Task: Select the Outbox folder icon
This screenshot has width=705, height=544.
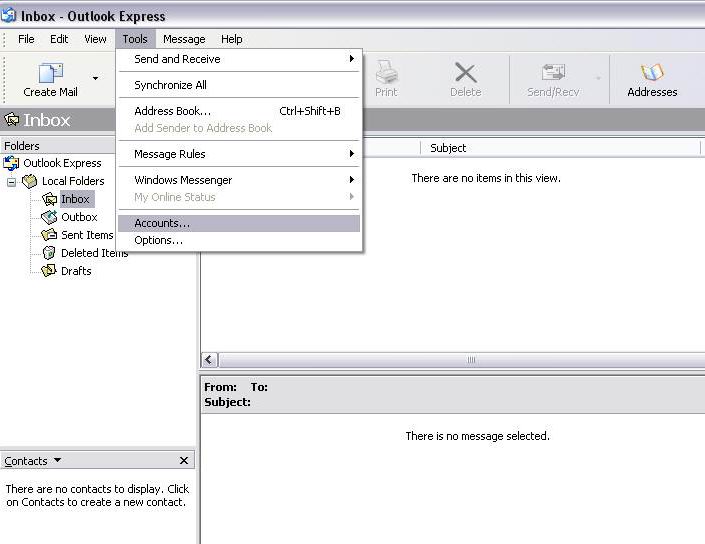Action: click(x=49, y=217)
